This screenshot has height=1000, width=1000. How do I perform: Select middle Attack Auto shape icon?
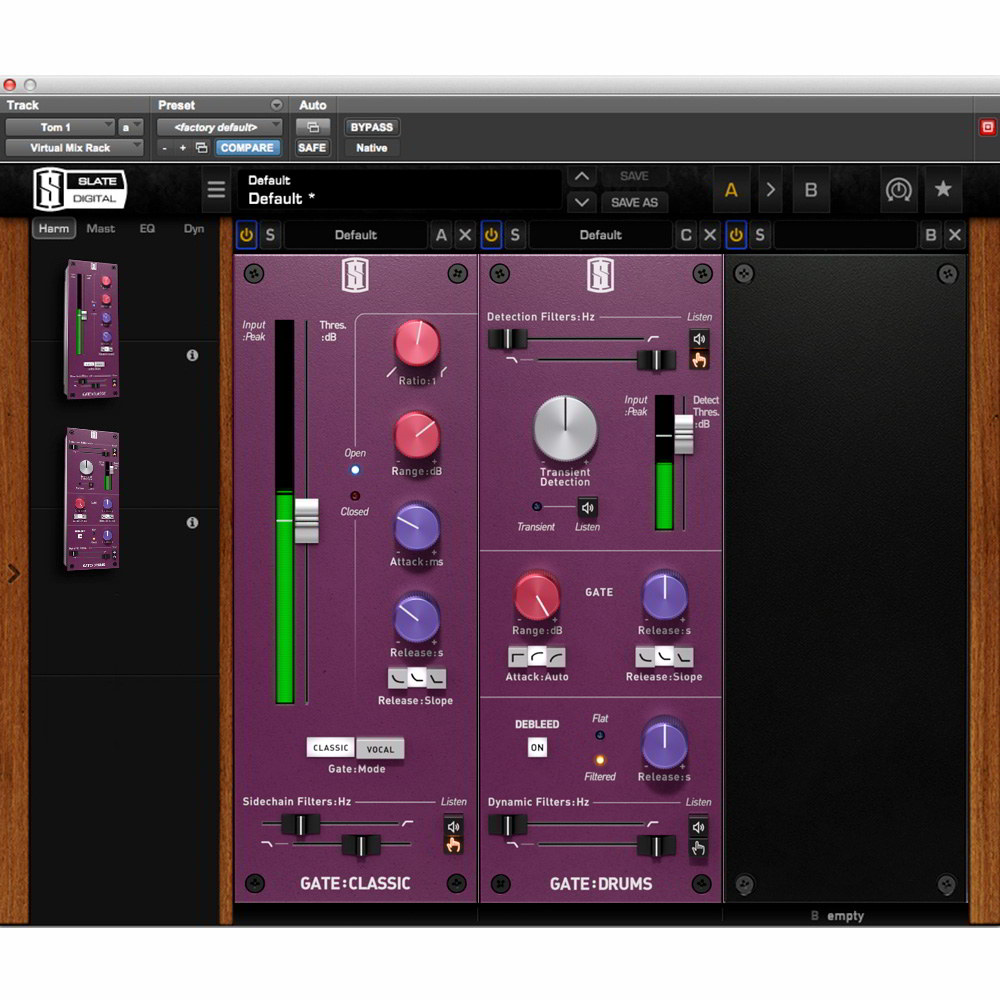pyautogui.click(x=537, y=656)
